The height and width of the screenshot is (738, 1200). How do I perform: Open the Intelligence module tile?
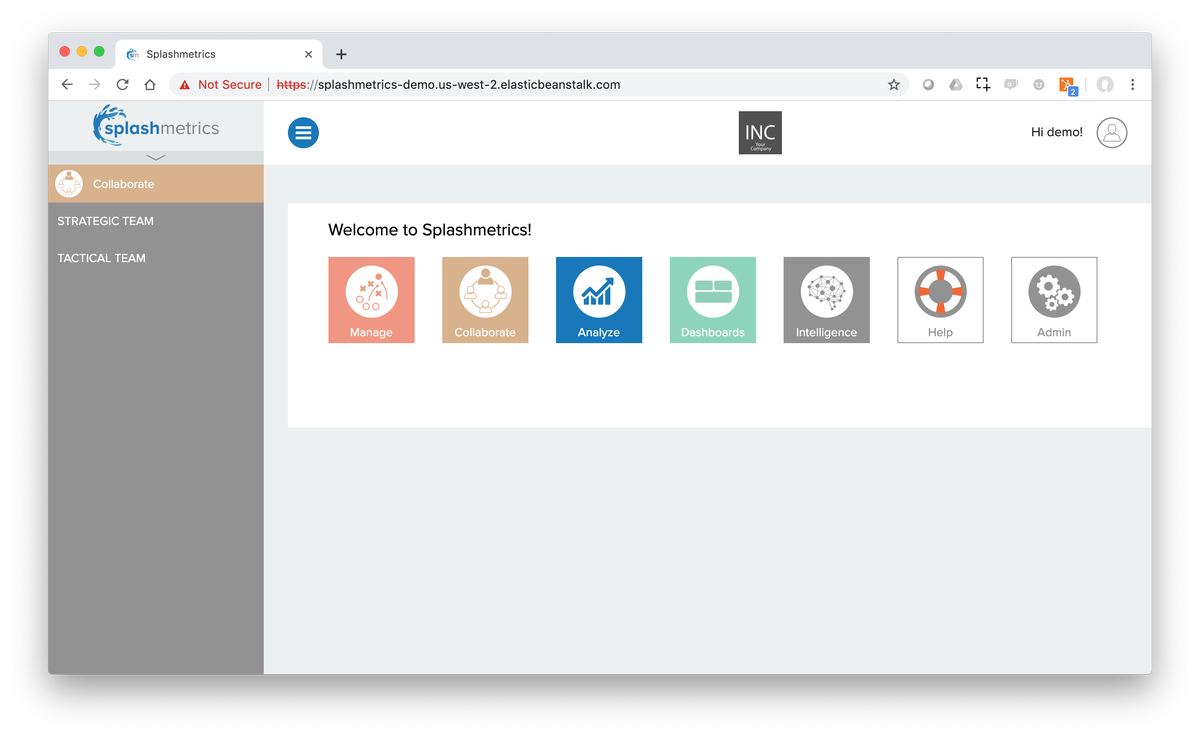tap(826, 300)
